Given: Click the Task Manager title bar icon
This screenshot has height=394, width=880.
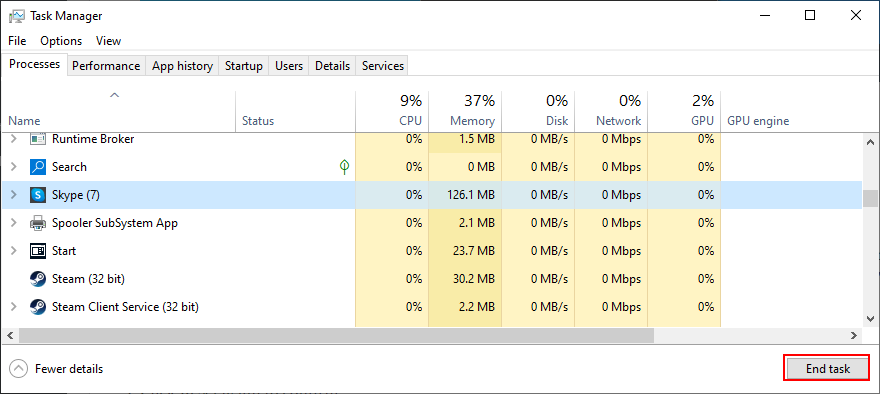Looking at the screenshot, I should point(17,16).
